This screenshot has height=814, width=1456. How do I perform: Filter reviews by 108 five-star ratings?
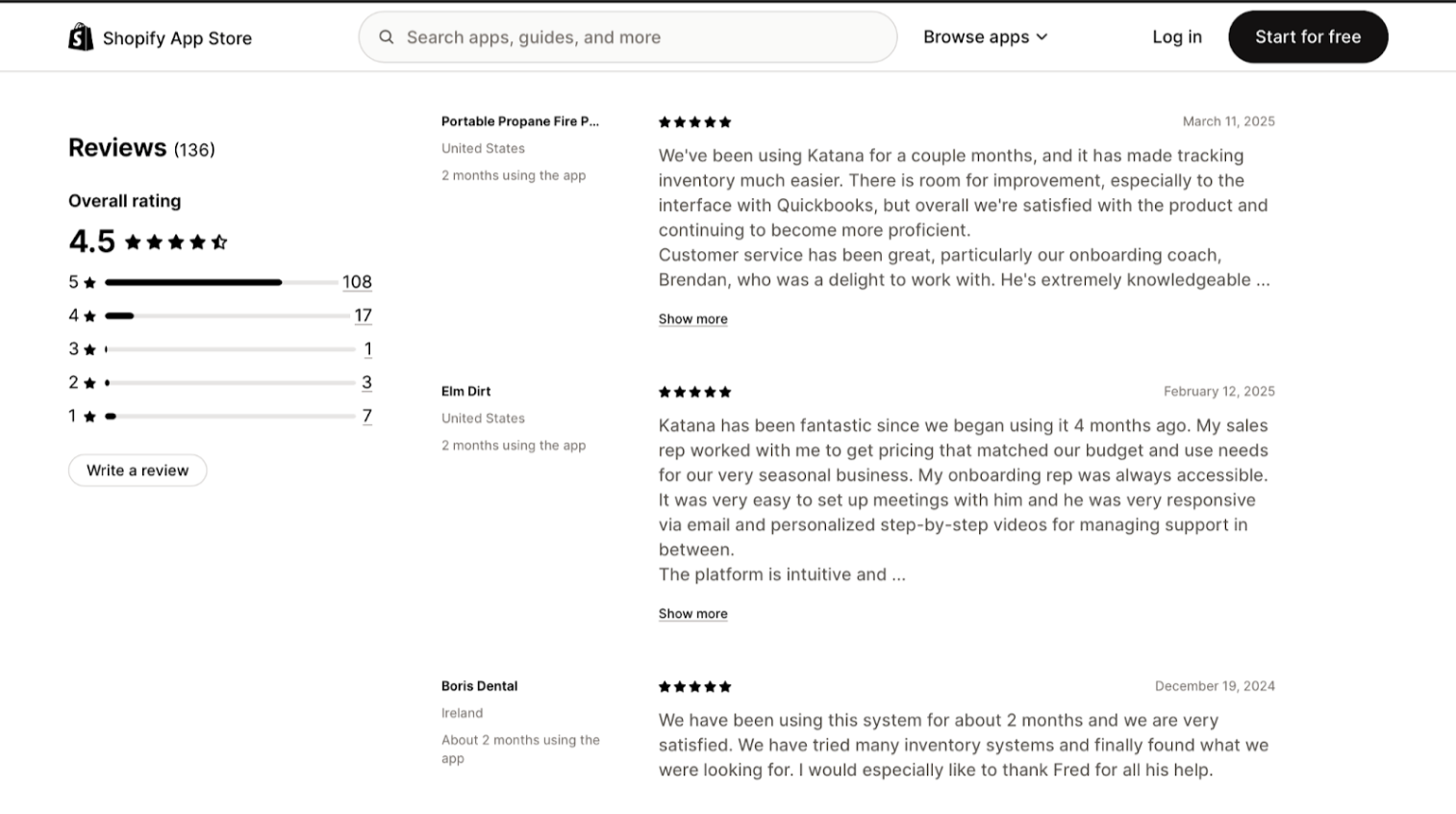click(357, 282)
